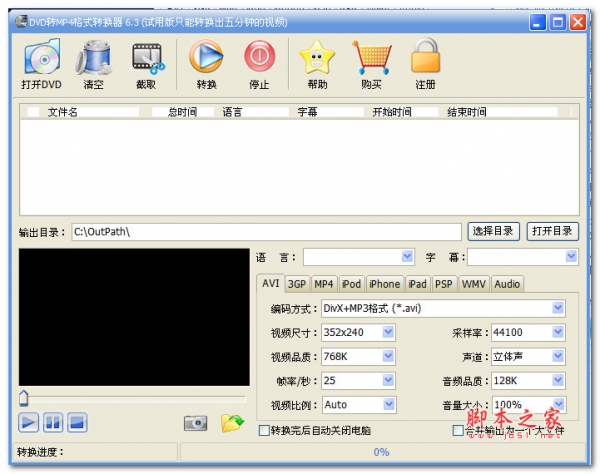Switch to the iPhone tab
Screen dimensions: 600x474
click(x=384, y=284)
